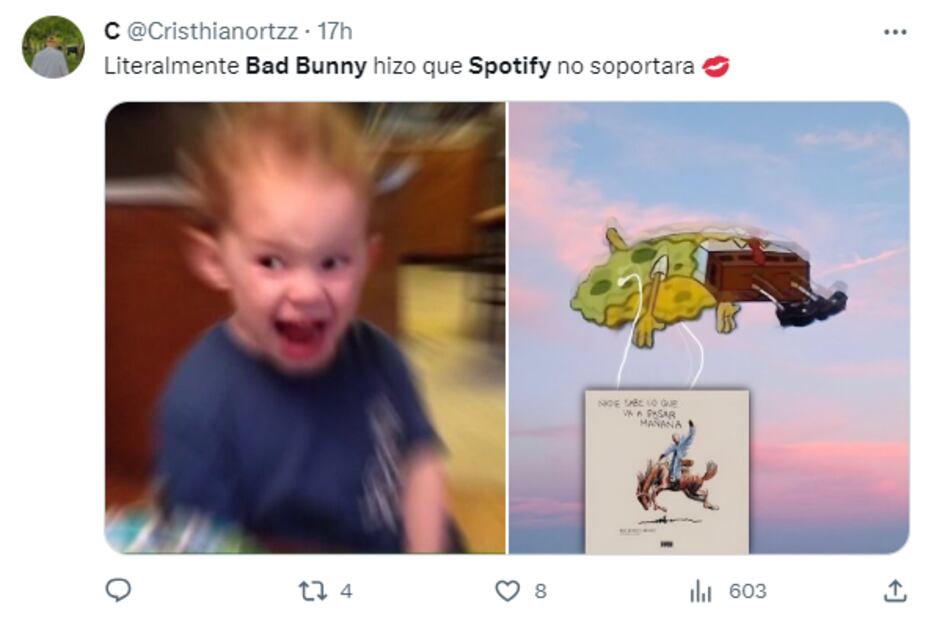Click the 603 views count
This screenshot has height=620, width=931.
748,591
